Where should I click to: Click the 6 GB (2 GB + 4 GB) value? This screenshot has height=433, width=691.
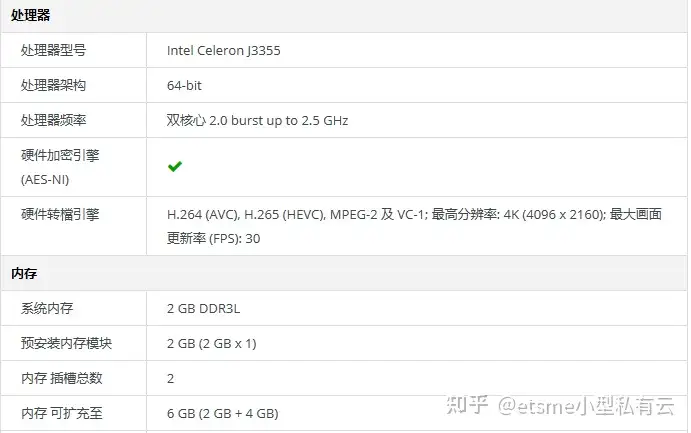pos(223,414)
